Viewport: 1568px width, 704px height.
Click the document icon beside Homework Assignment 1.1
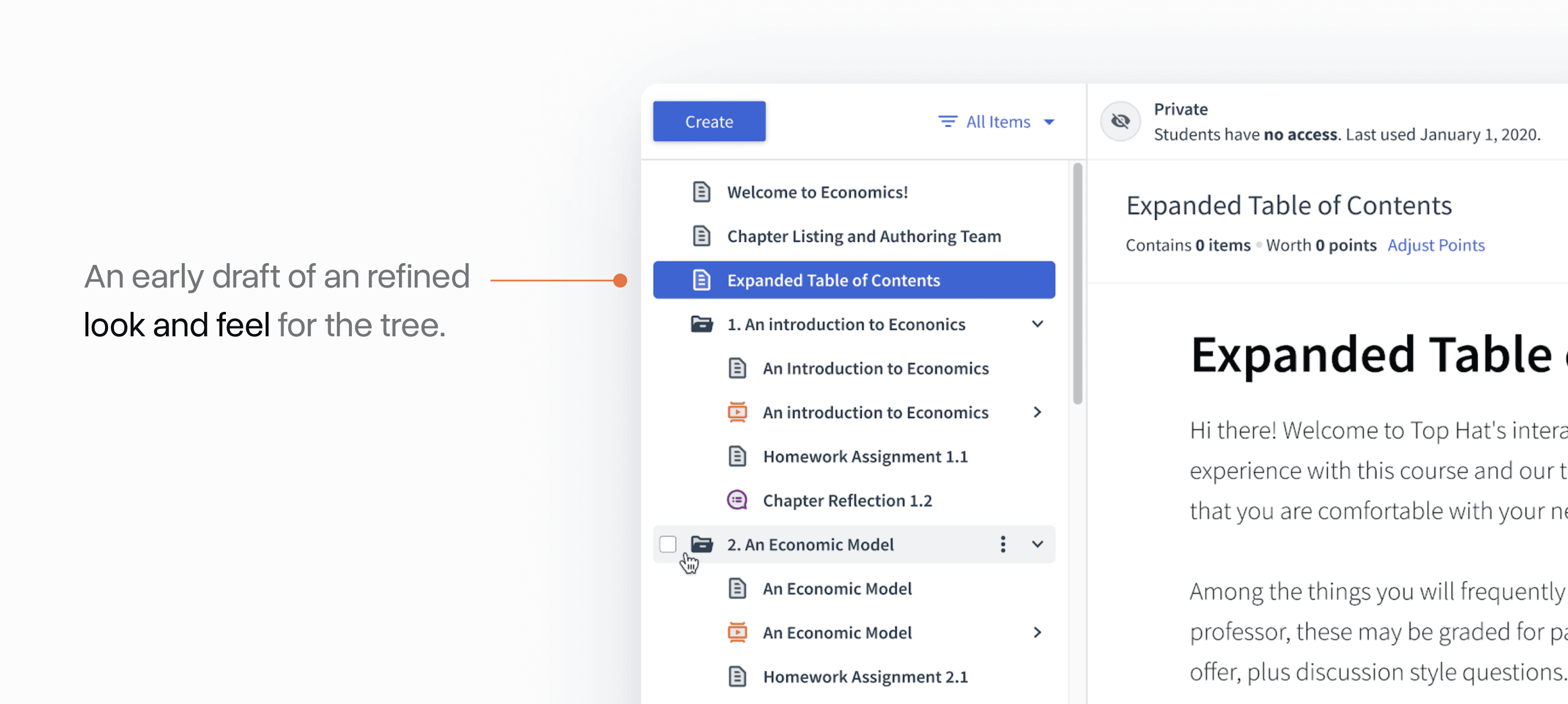tap(736, 455)
